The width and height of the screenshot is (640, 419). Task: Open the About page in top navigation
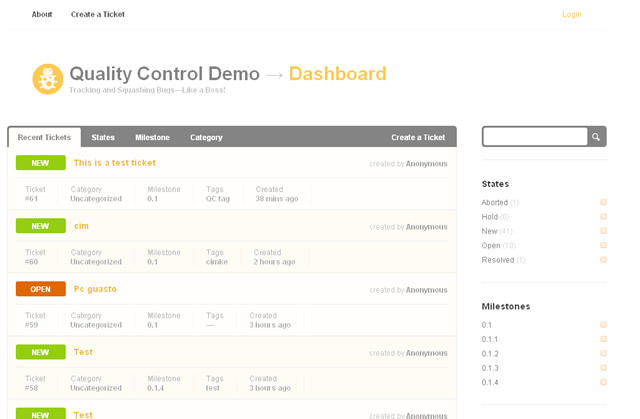(42, 15)
